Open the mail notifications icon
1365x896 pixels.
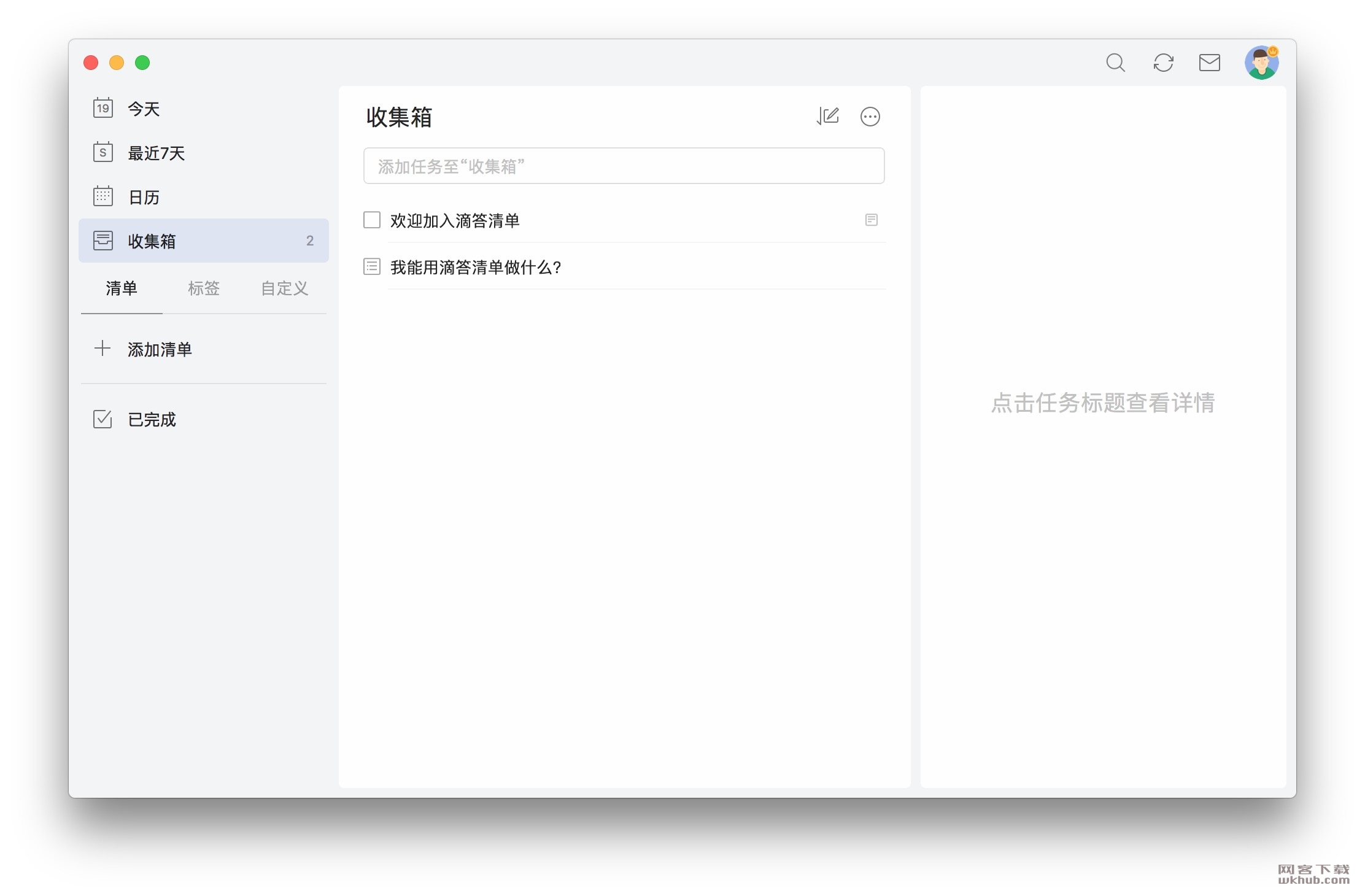pyautogui.click(x=1209, y=63)
